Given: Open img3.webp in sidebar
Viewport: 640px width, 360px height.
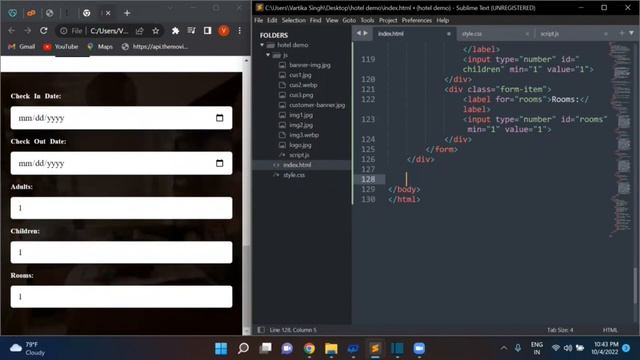Looking at the screenshot, I should click(304, 135).
